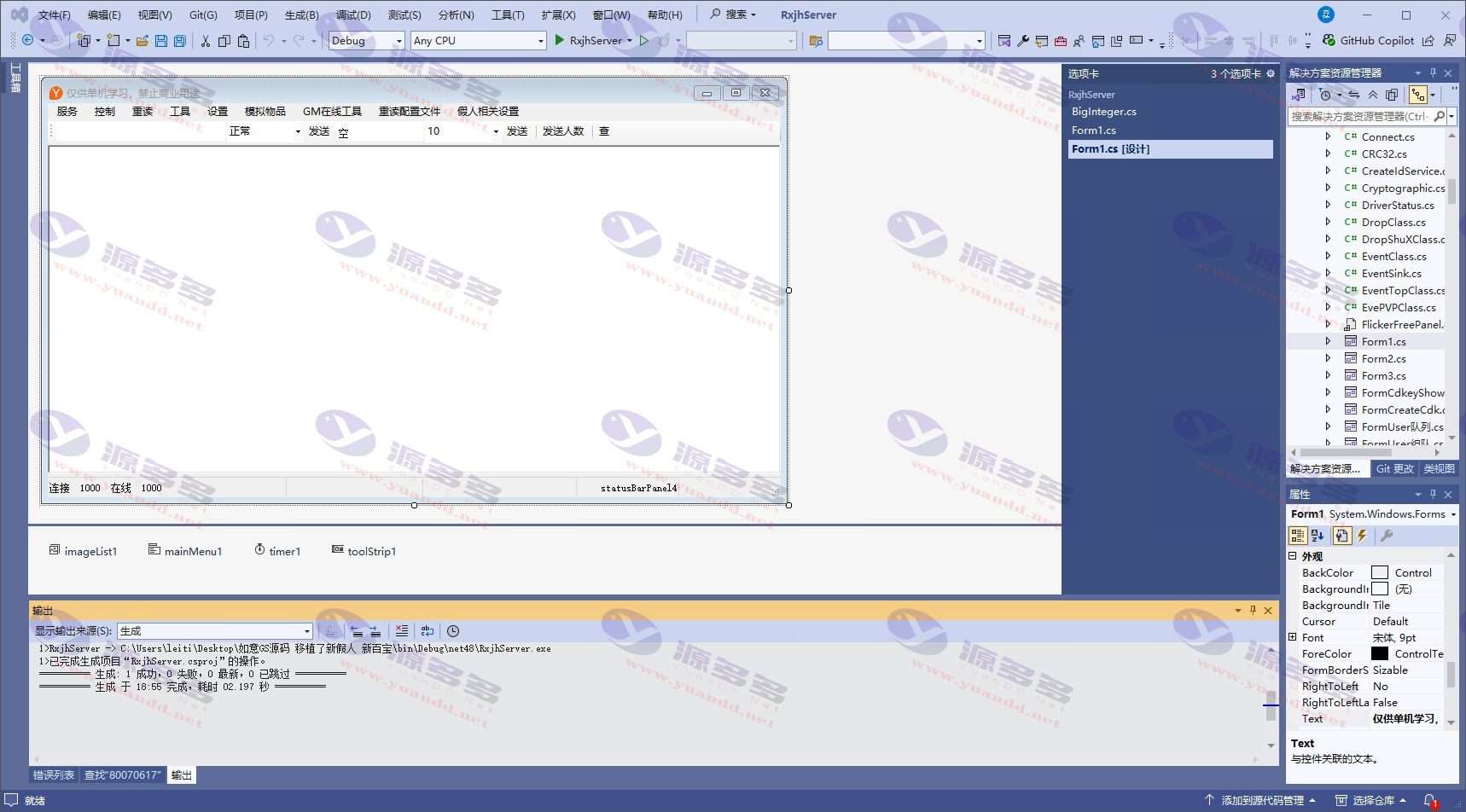Switch to the 错误列表 tab at the bottom
This screenshot has width=1466, height=812.
(54, 775)
